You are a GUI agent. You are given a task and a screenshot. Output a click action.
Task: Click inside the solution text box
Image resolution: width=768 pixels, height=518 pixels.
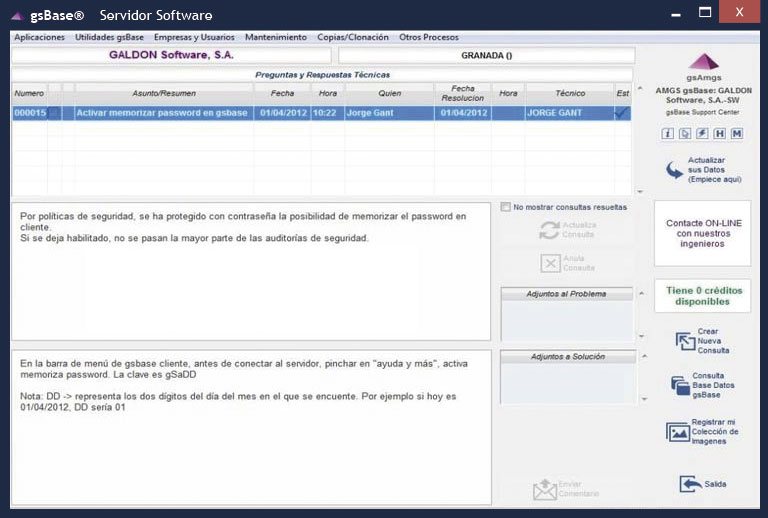click(251, 427)
